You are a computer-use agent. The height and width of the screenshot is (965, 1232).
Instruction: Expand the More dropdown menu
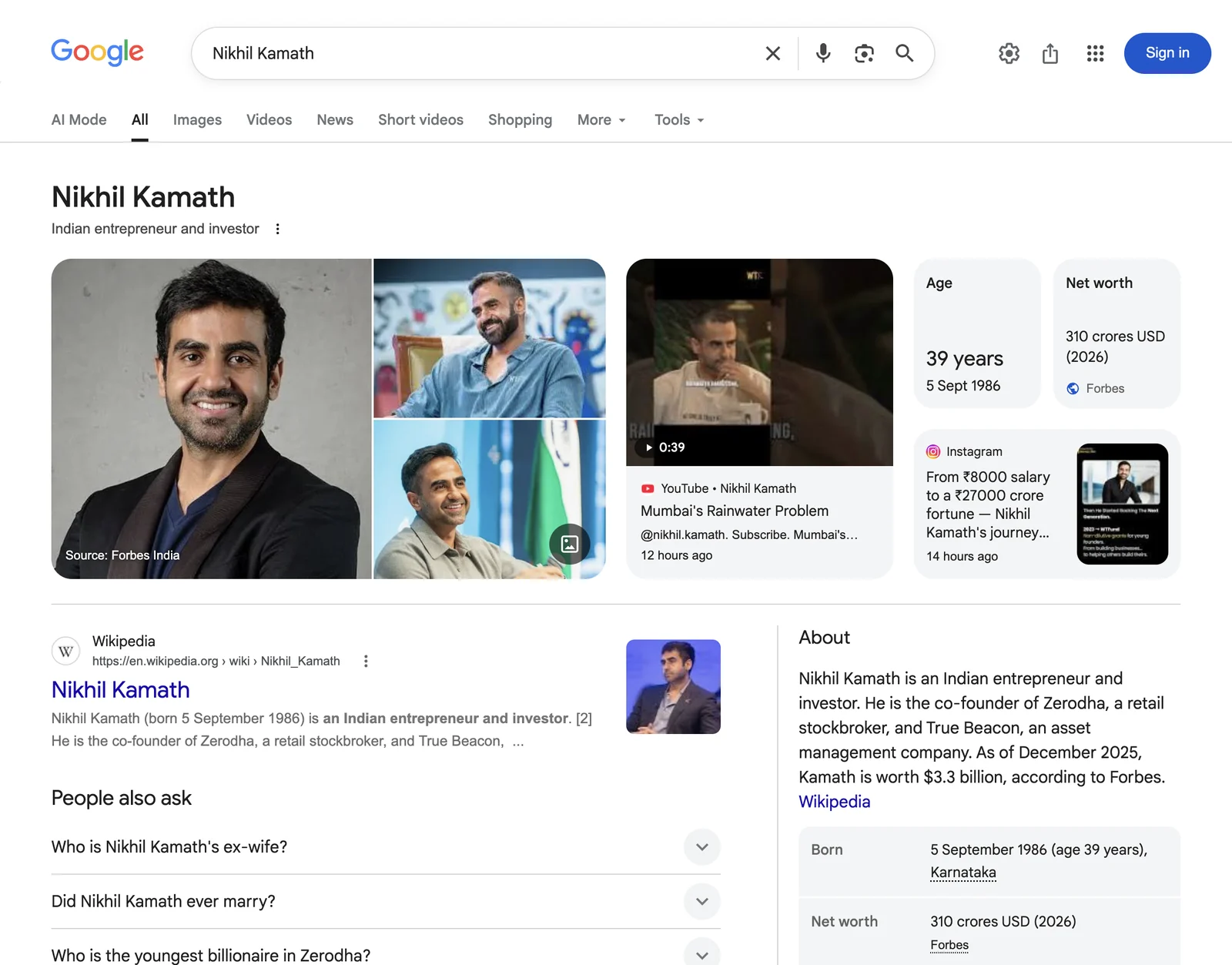pyautogui.click(x=601, y=119)
